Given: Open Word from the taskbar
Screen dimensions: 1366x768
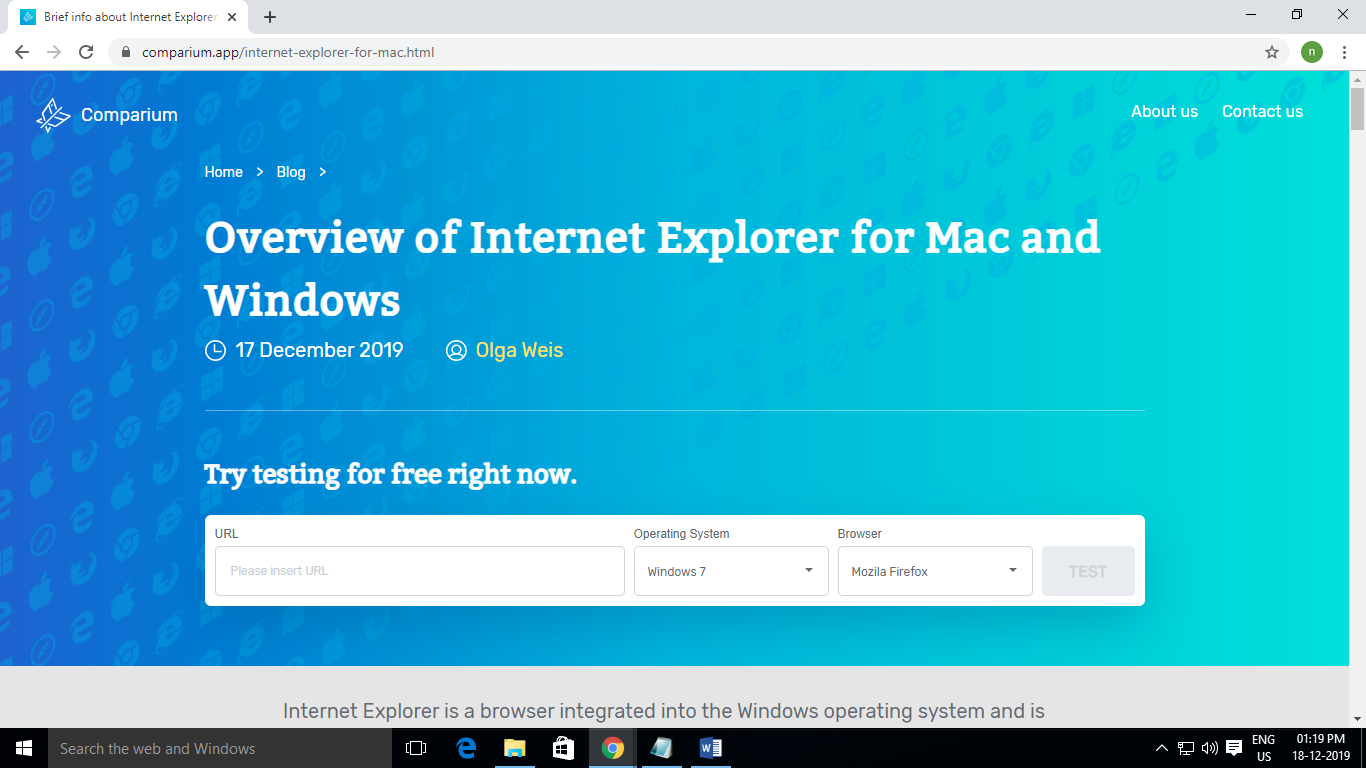Looking at the screenshot, I should coord(711,748).
